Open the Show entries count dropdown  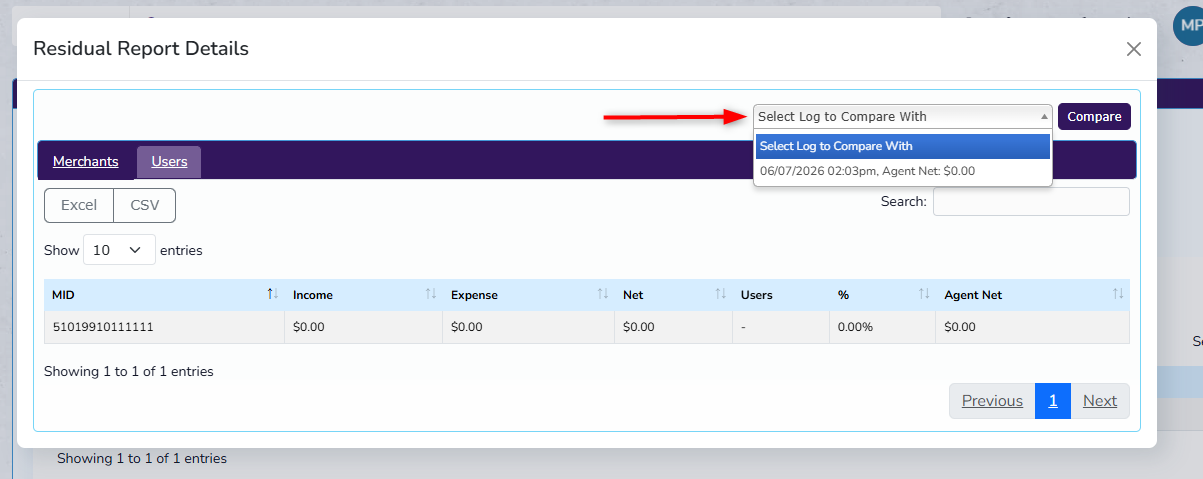click(x=119, y=250)
